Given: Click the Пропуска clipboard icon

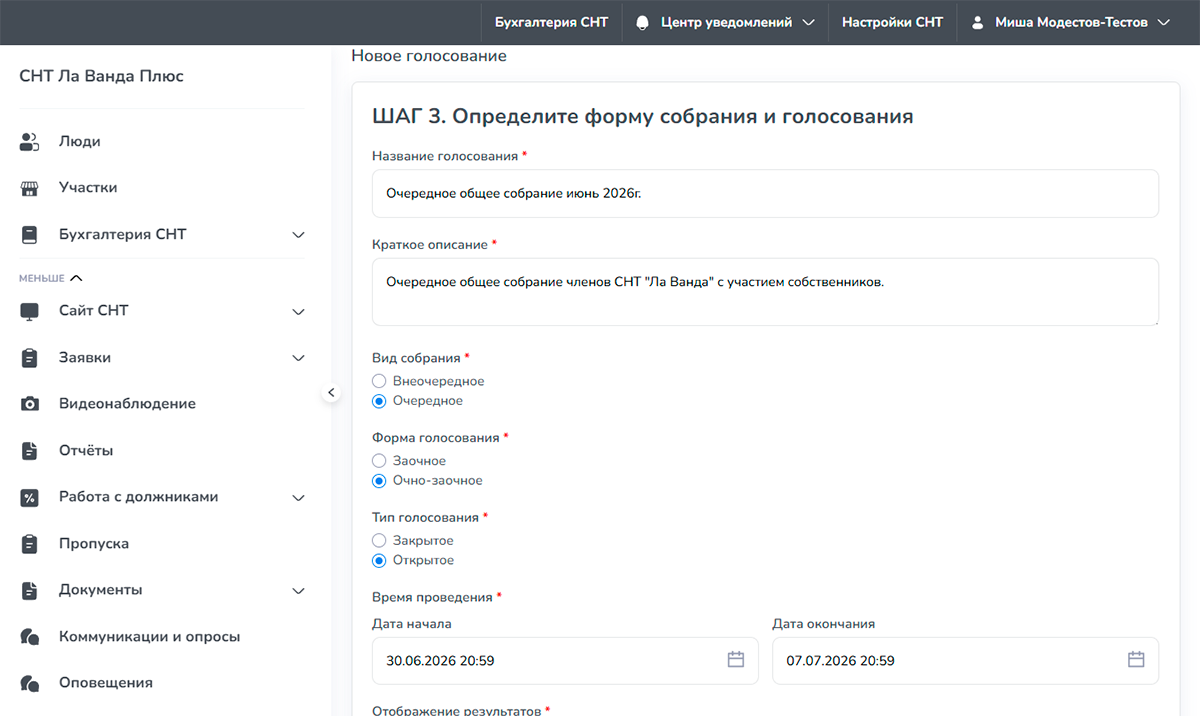Looking at the screenshot, I should 30,544.
